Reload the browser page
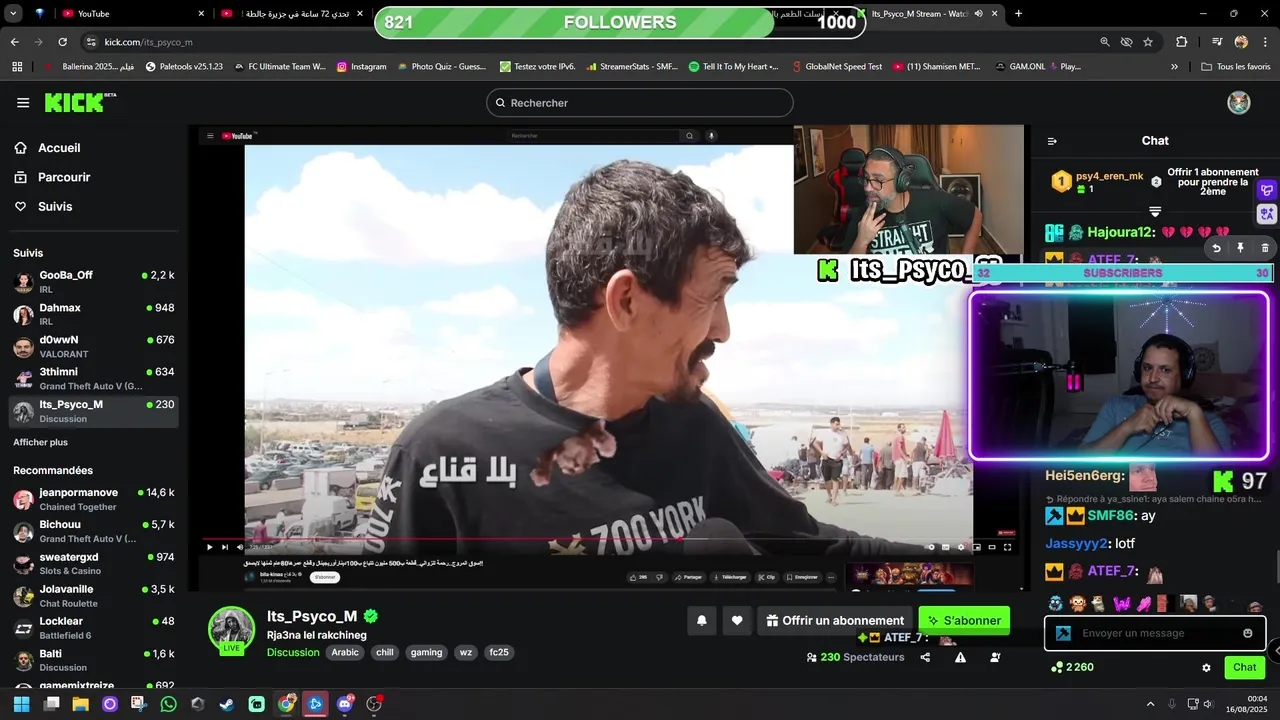 [62, 42]
